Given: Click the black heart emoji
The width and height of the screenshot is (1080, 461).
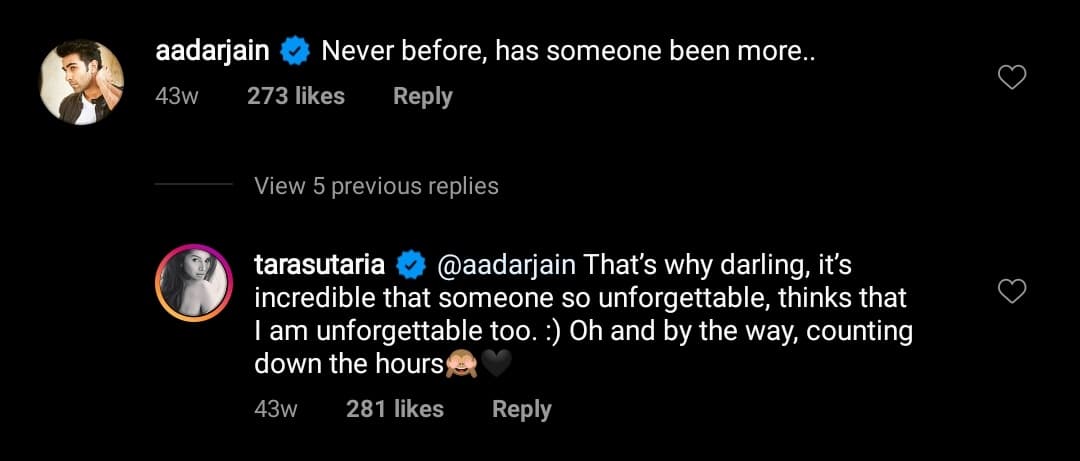Looking at the screenshot, I should coord(496,365).
